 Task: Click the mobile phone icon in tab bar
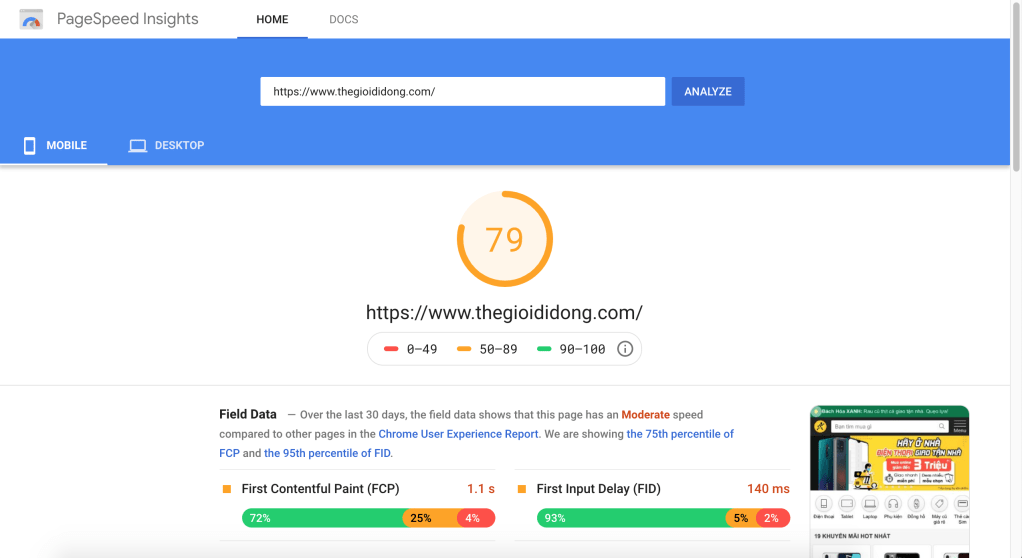[x=30, y=146]
